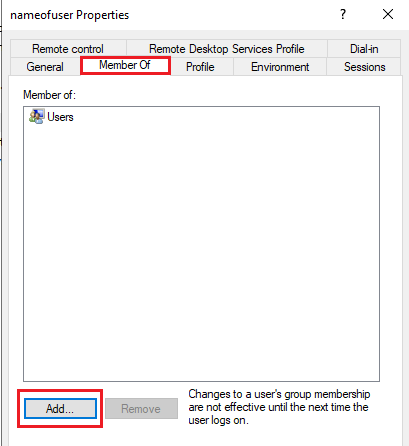Go to the General tab
This screenshot has height=446, width=409.
pos(45,67)
